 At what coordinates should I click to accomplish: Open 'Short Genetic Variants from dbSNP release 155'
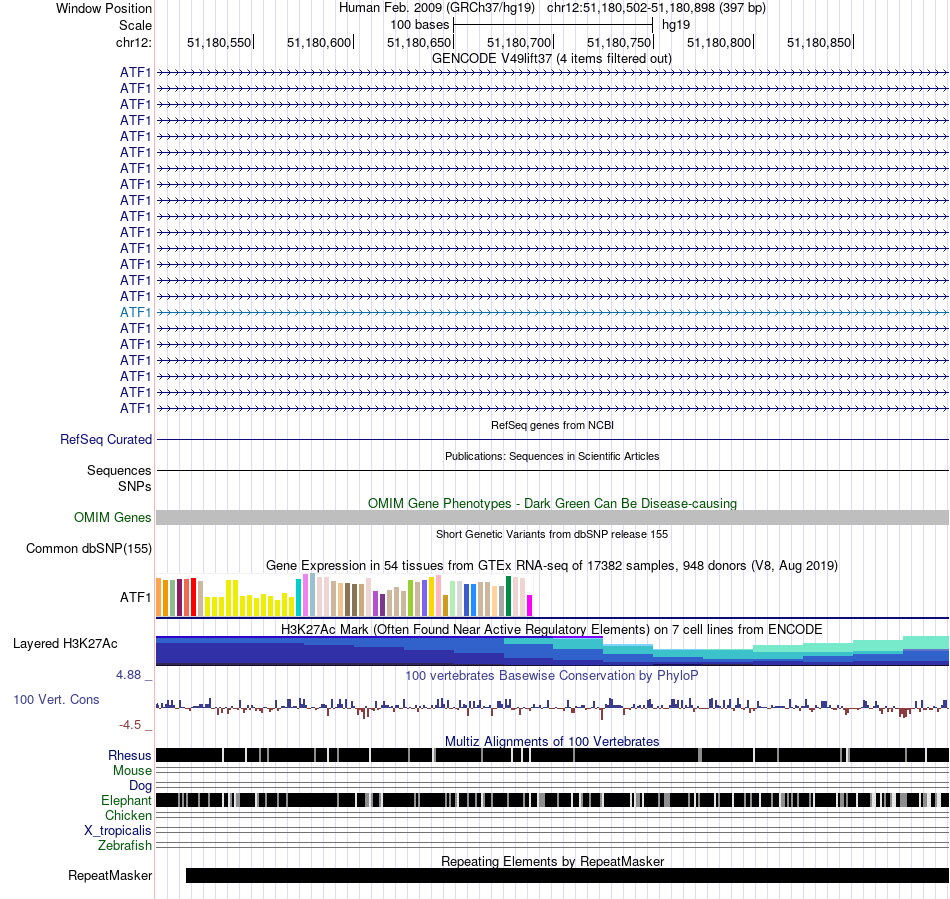[552, 534]
